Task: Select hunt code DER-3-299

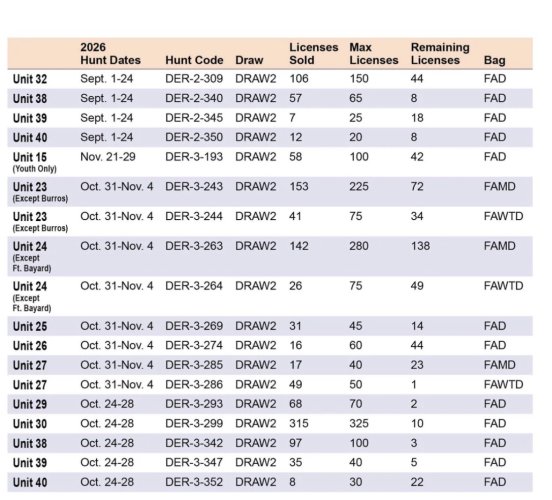Action: tap(194, 424)
